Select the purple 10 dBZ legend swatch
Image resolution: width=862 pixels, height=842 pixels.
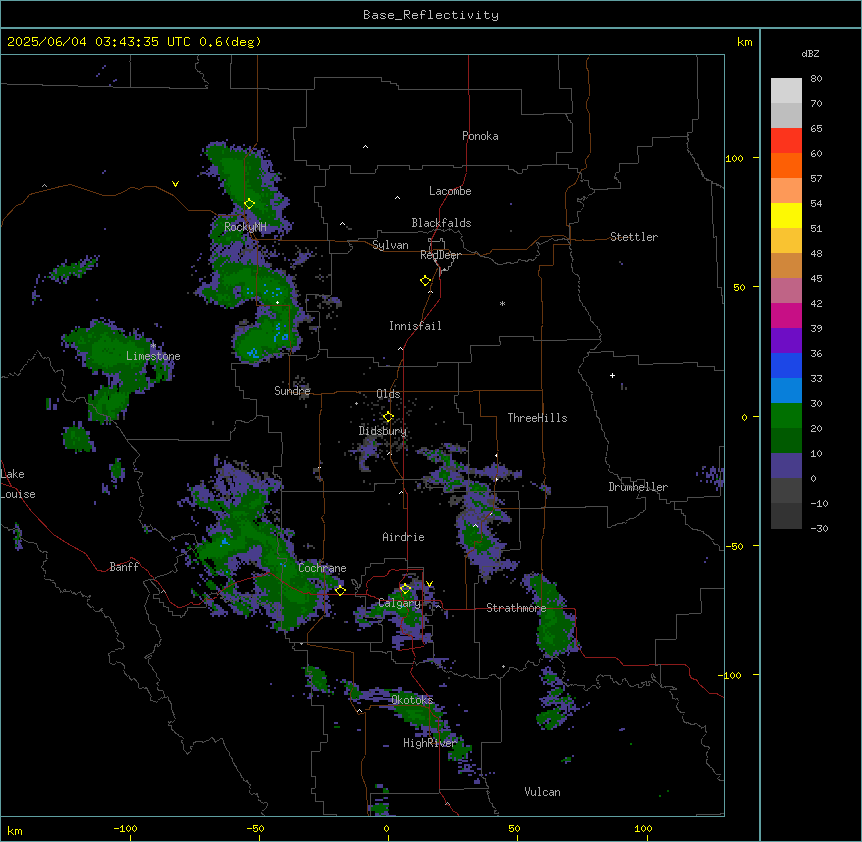pyautogui.click(x=786, y=466)
